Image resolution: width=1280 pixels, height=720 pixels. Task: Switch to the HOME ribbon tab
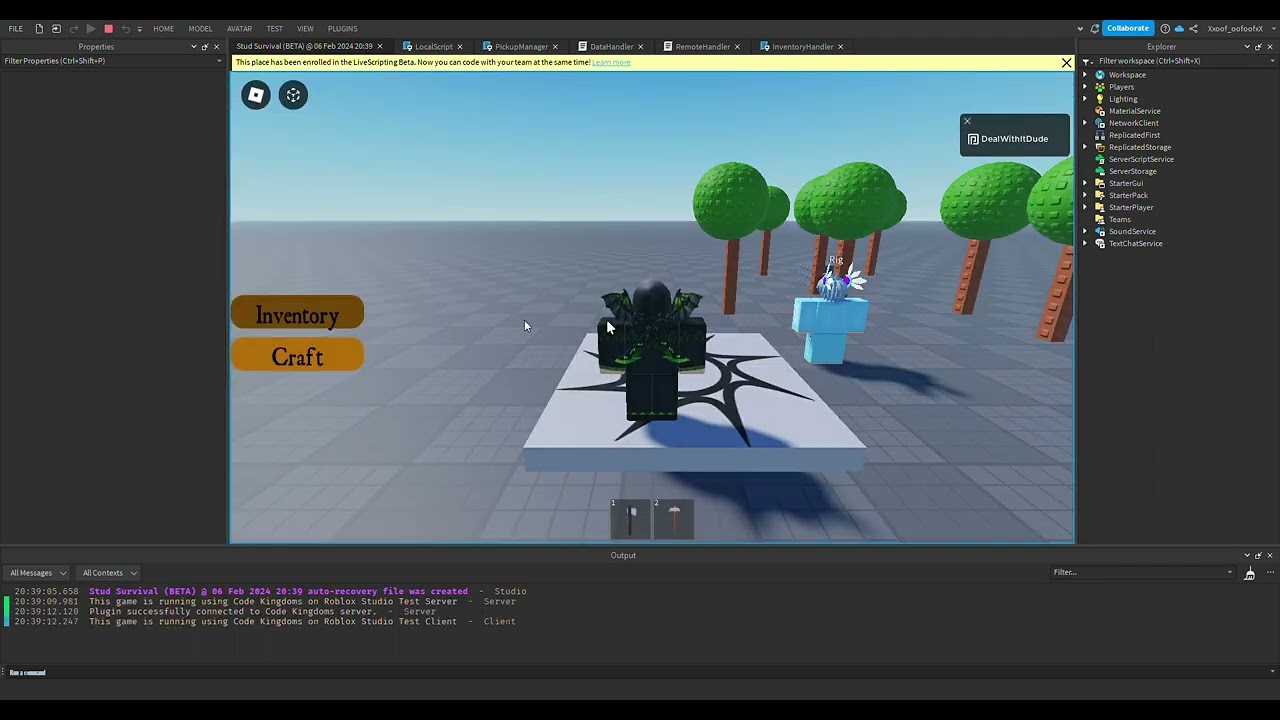163,28
